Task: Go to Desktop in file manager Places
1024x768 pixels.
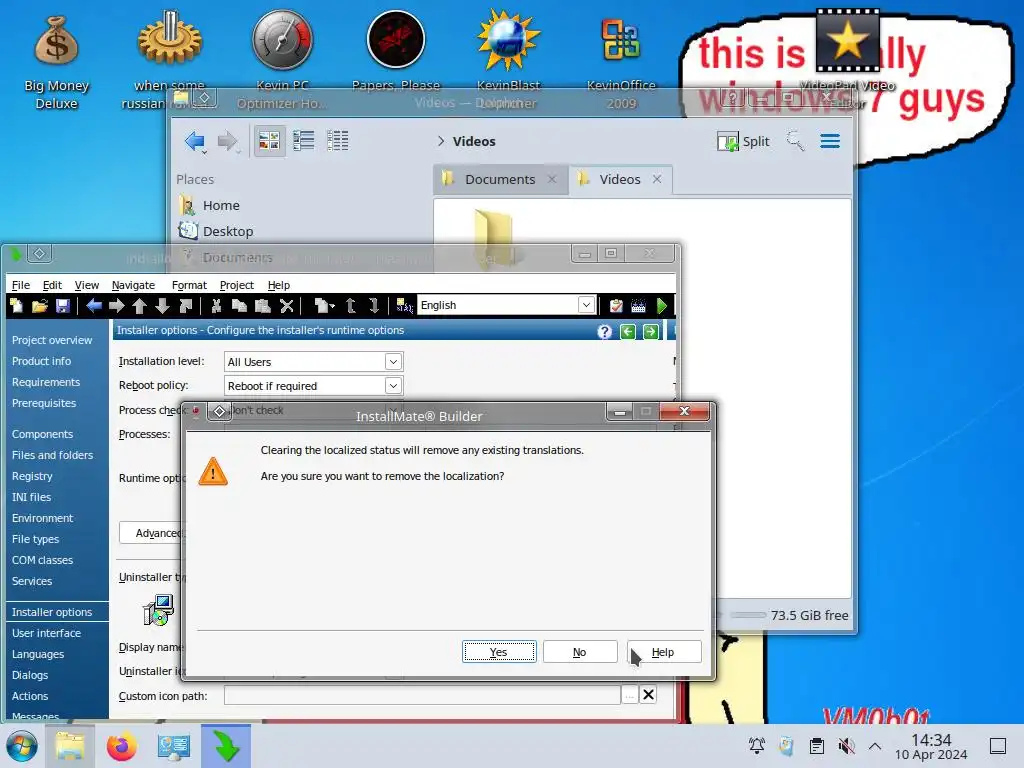Action: point(216,231)
